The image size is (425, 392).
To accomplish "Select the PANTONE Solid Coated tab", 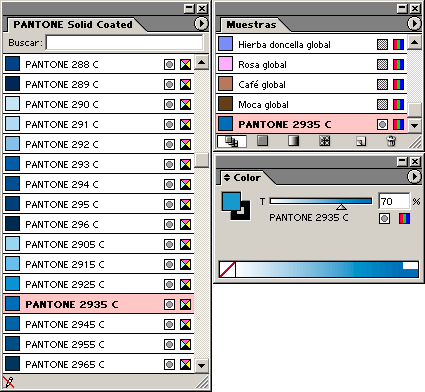I will [73, 25].
